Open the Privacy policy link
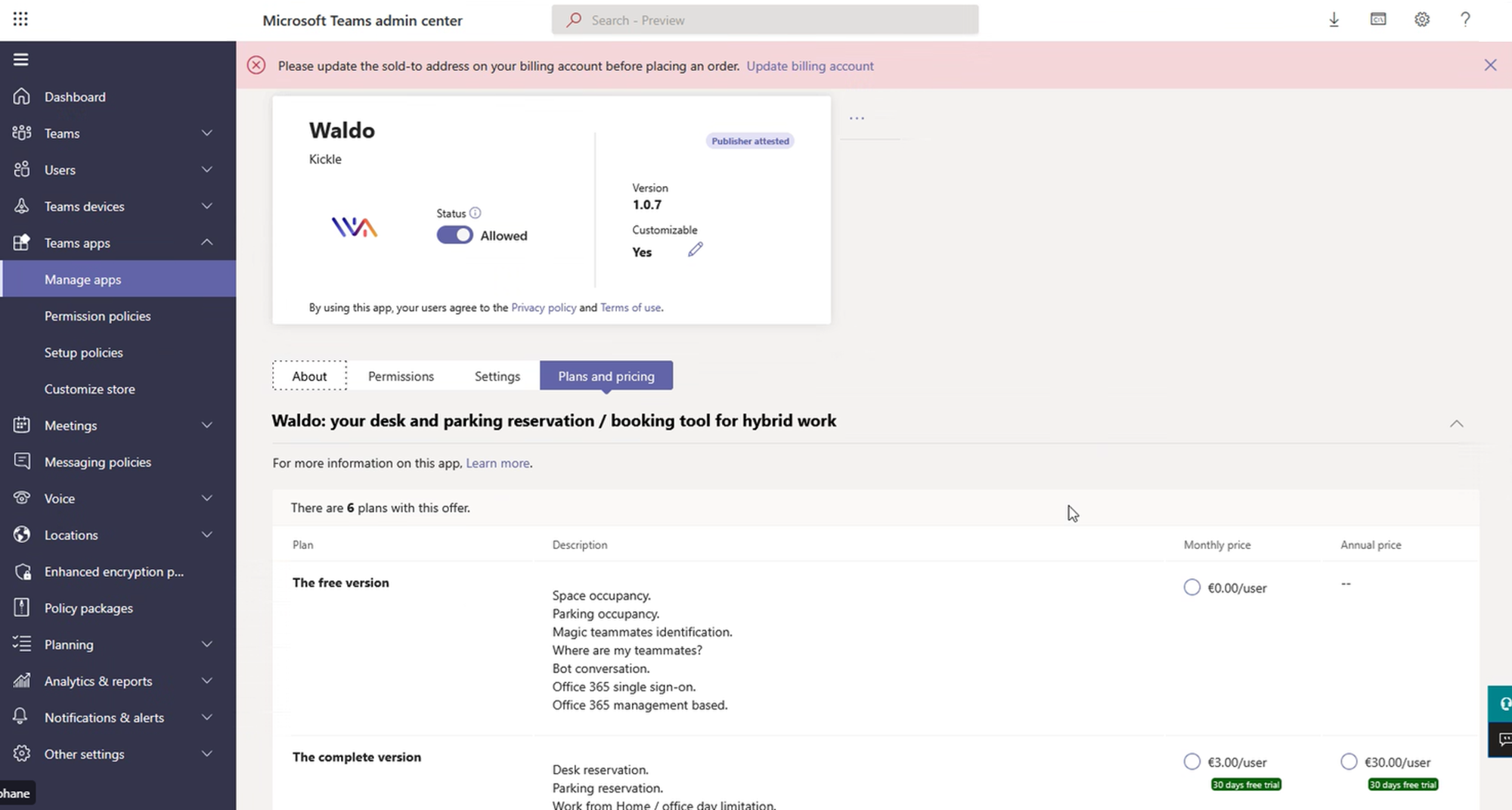This screenshot has width=1512, height=810. [544, 307]
